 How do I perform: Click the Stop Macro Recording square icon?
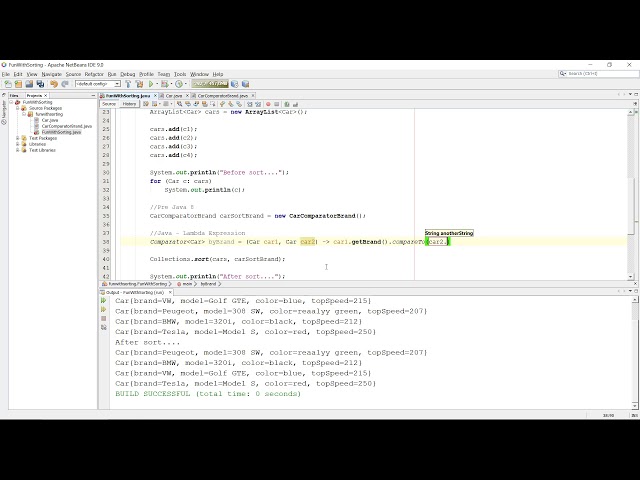(x=276, y=104)
